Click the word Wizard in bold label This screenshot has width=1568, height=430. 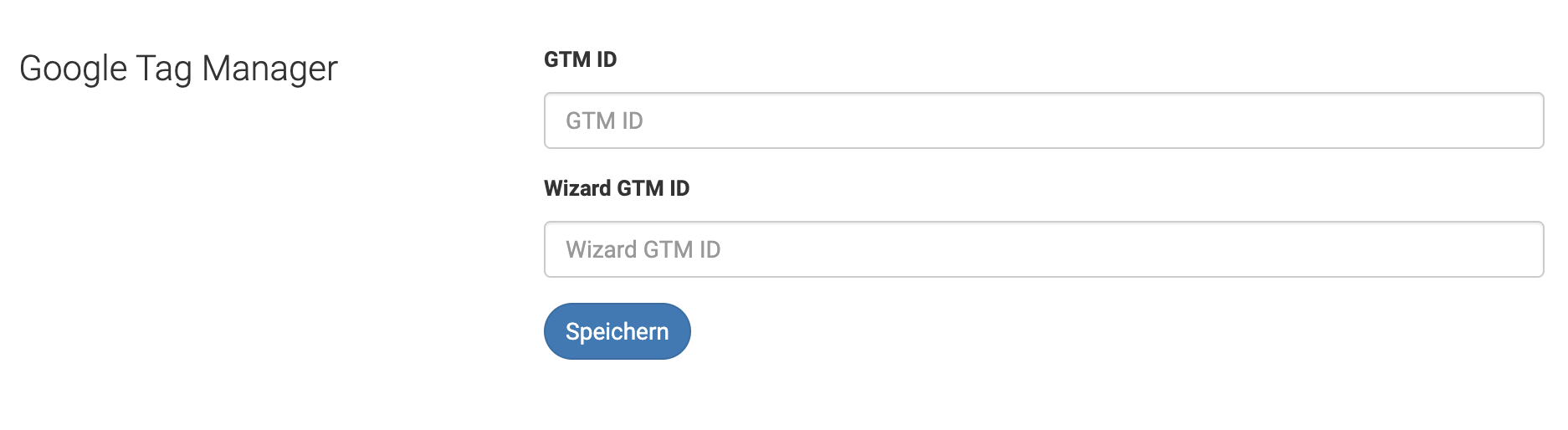coord(577,188)
